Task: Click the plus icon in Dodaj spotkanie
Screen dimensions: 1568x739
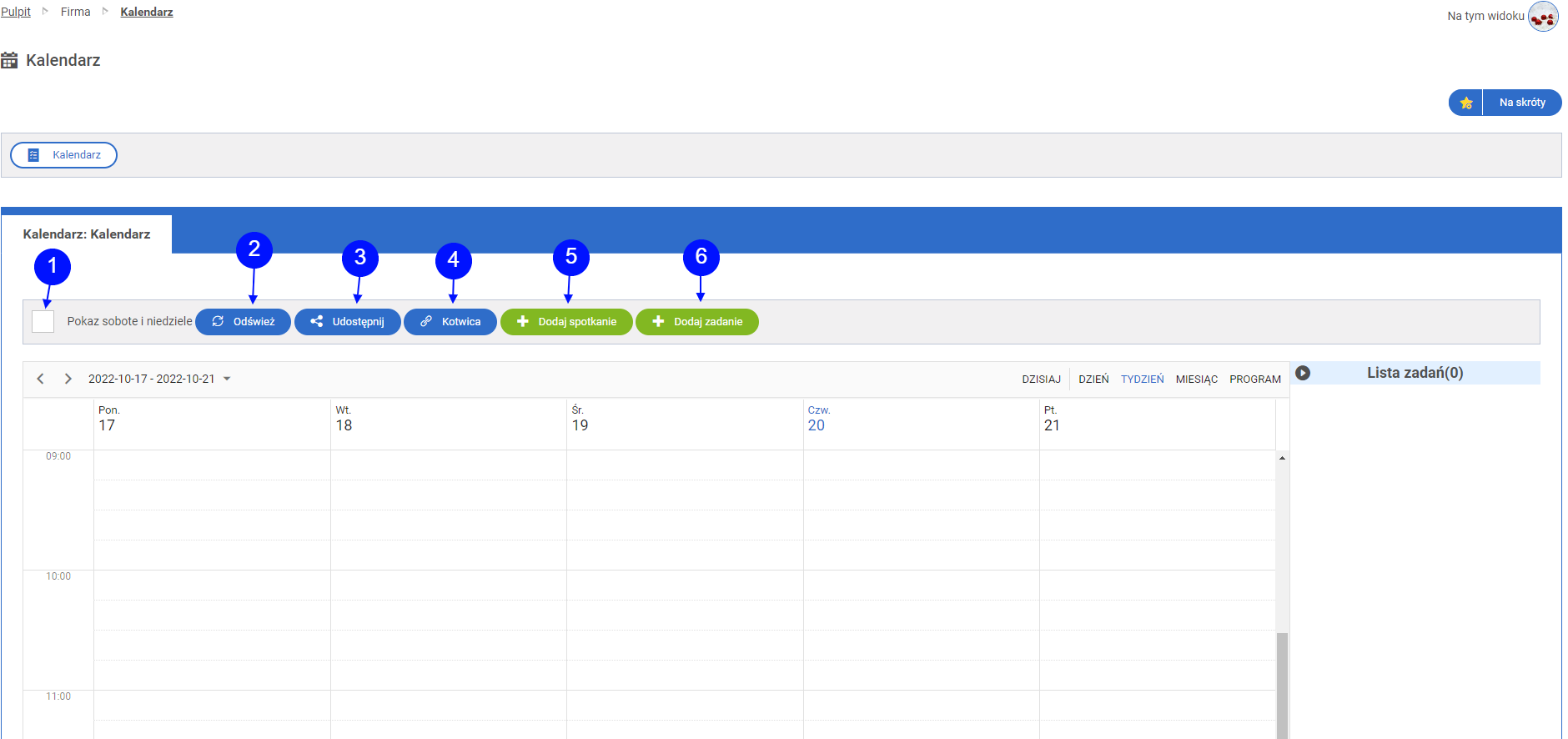Action: [x=523, y=321]
